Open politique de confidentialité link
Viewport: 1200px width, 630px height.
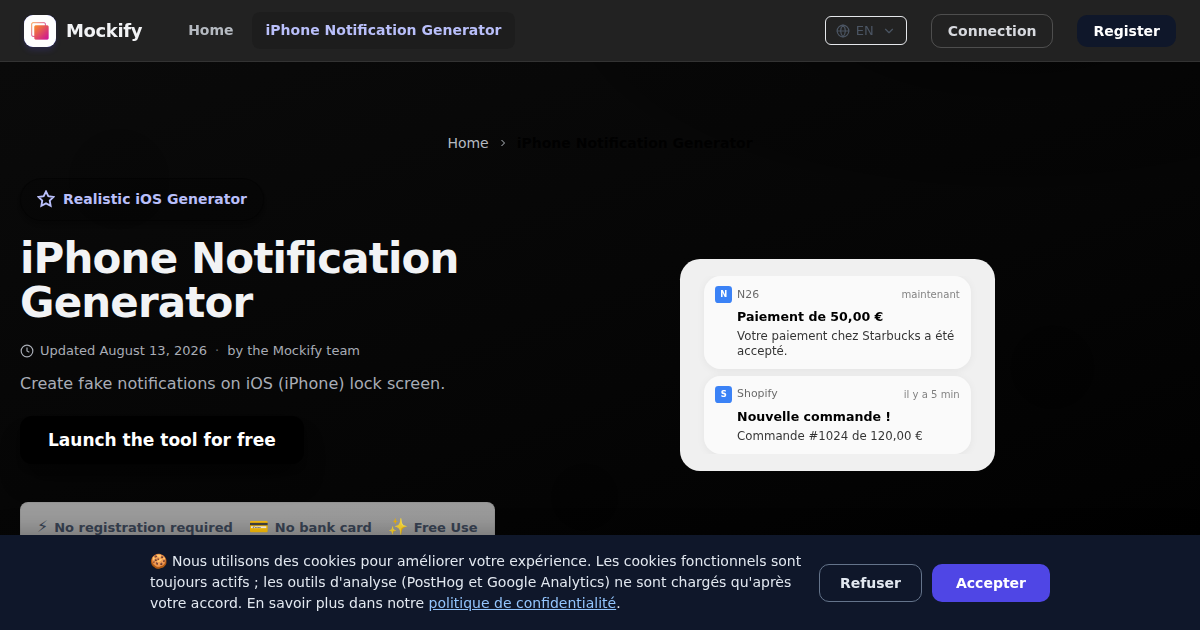[522, 603]
